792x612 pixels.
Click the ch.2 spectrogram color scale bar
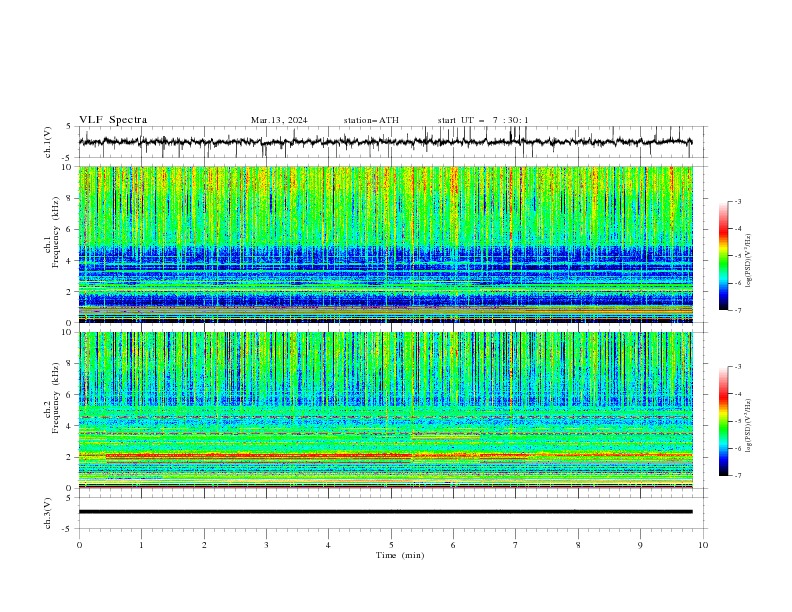pyautogui.click(x=723, y=421)
